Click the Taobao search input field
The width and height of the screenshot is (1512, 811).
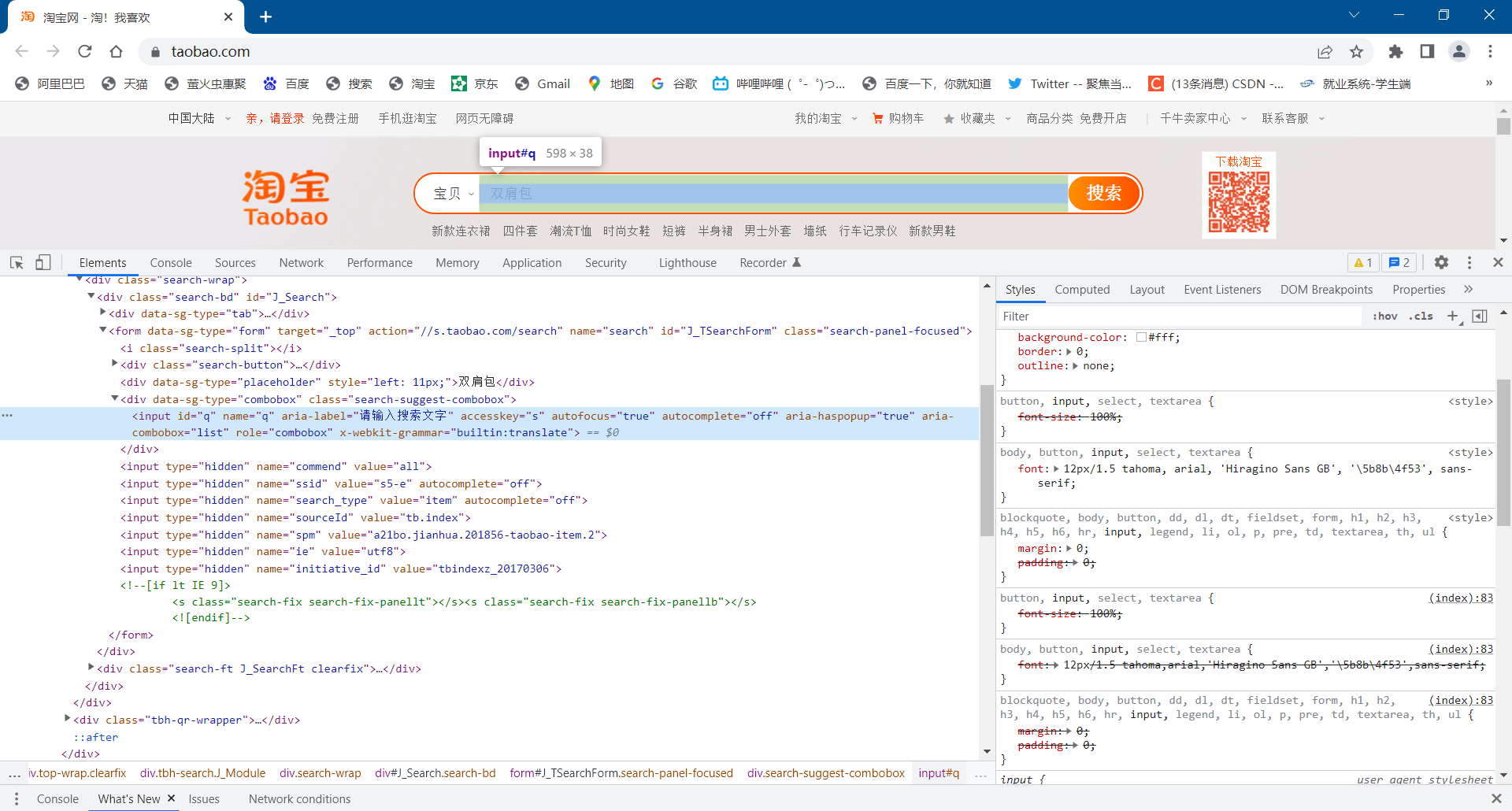click(773, 194)
